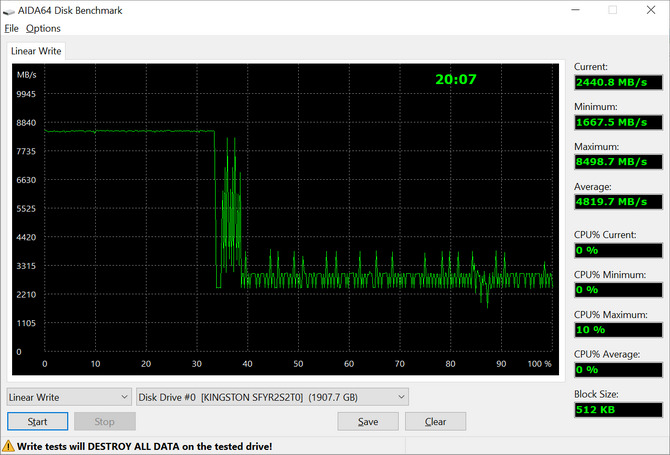Expand the Linear Write test type dropdown
670x455 pixels.
coord(69,397)
